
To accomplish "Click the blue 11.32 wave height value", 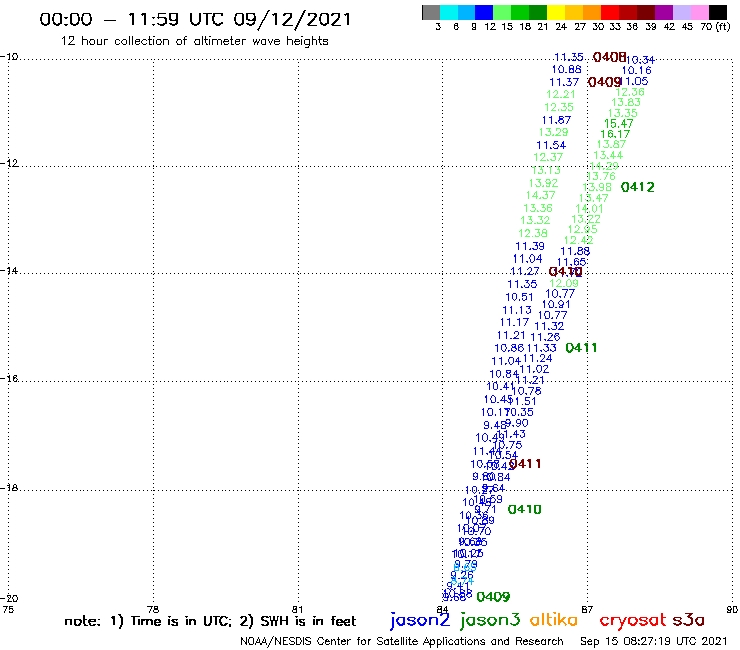I will (x=549, y=326).
